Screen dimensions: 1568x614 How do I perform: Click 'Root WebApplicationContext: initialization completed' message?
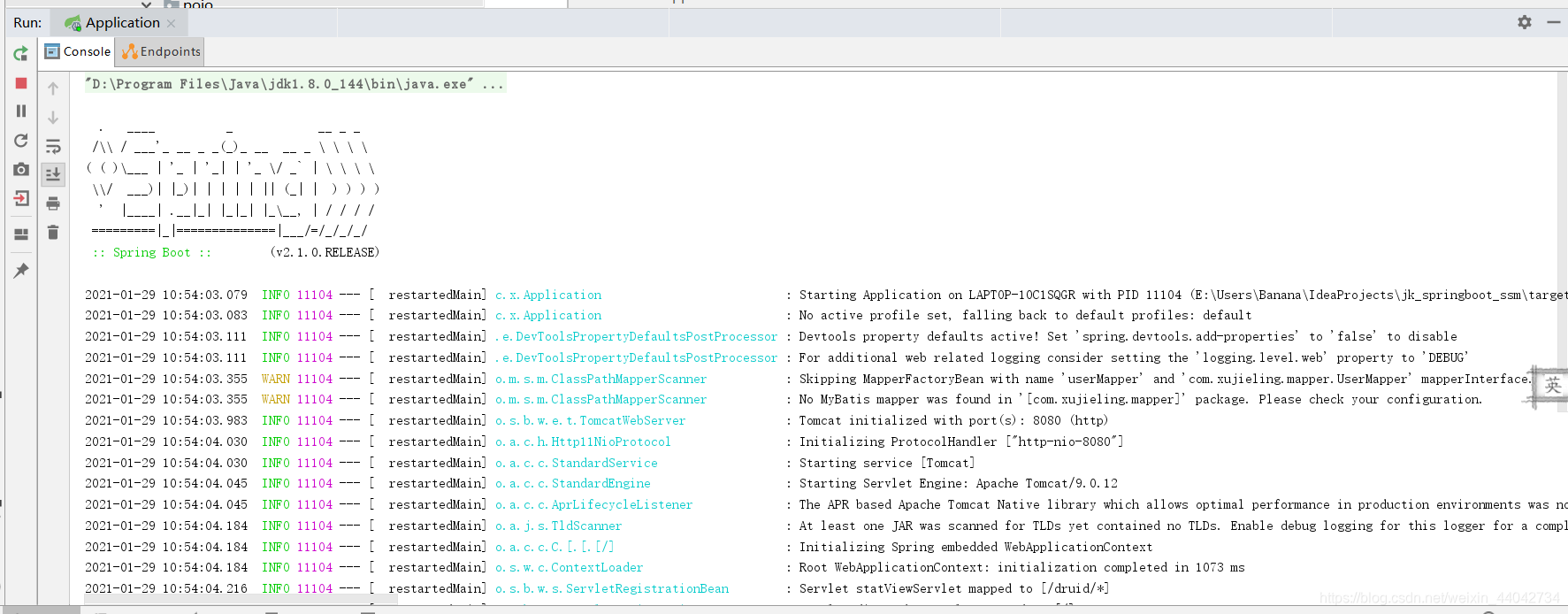1021,567
